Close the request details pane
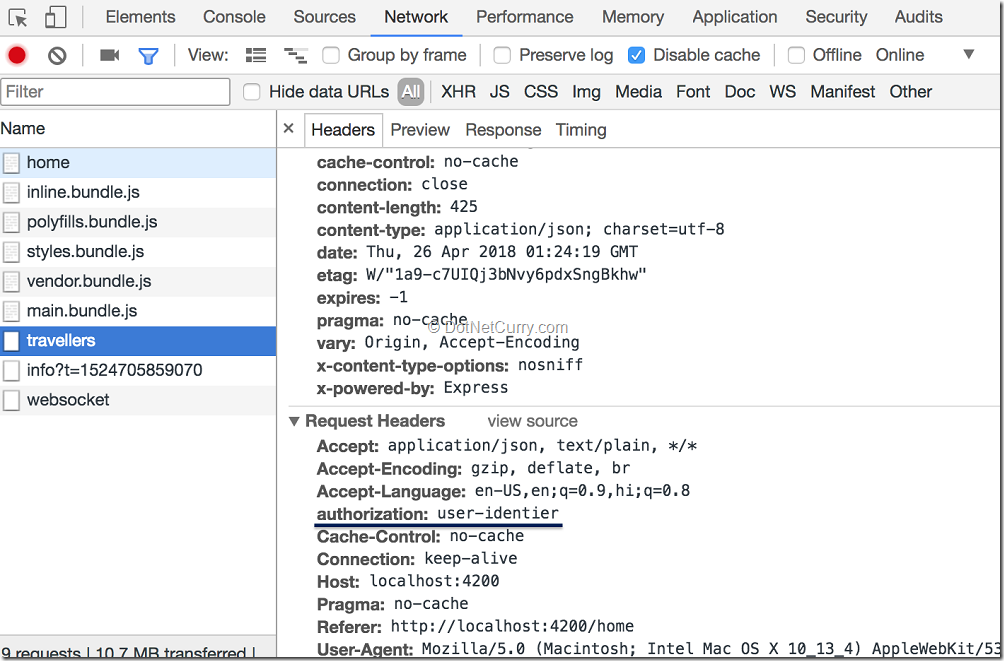1004x661 pixels. 289,128
